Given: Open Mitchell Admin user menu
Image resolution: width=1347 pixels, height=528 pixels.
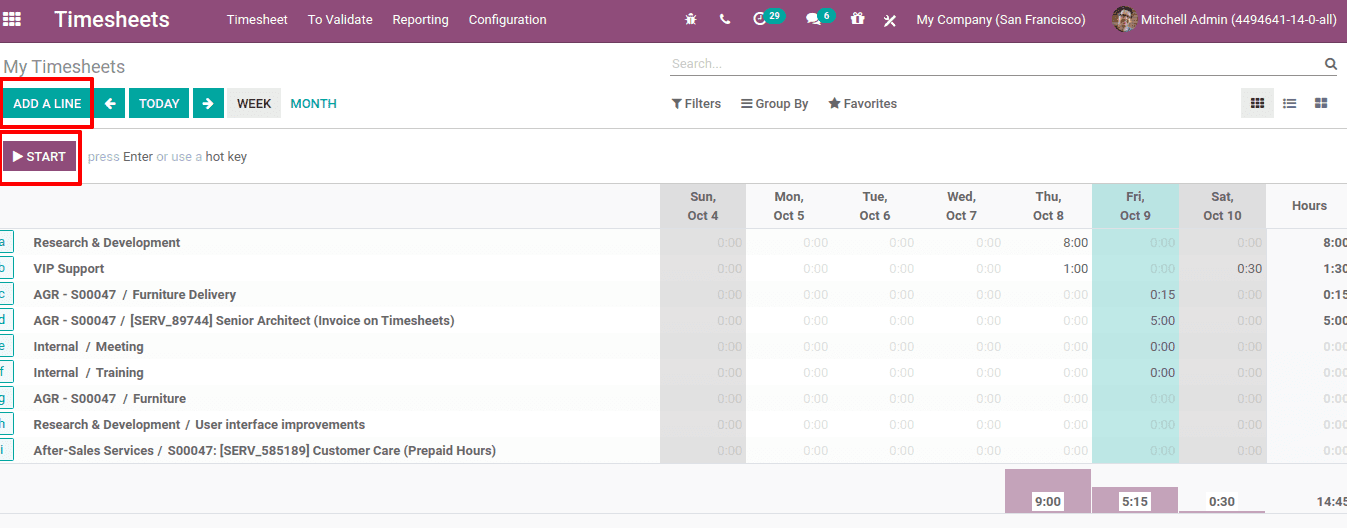Looking at the screenshot, I should point(1225,19).
